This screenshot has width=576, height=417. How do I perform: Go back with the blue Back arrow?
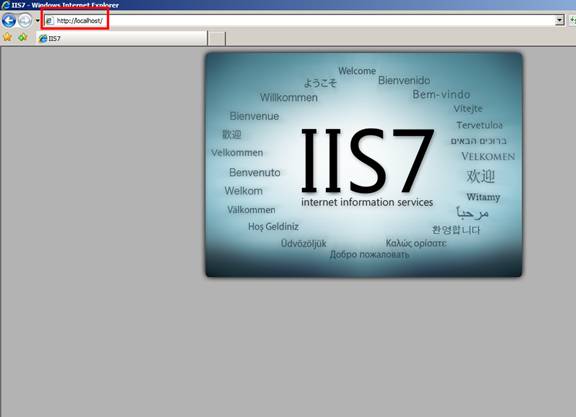tap(9, 21)
